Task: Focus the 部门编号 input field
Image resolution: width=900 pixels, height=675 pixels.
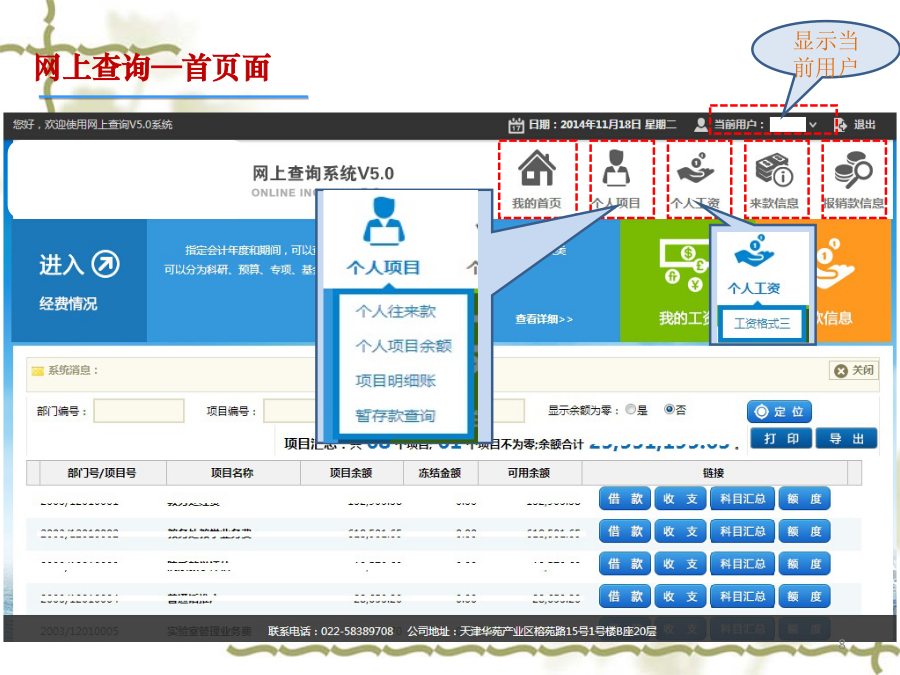Action: tap(139, 411)
